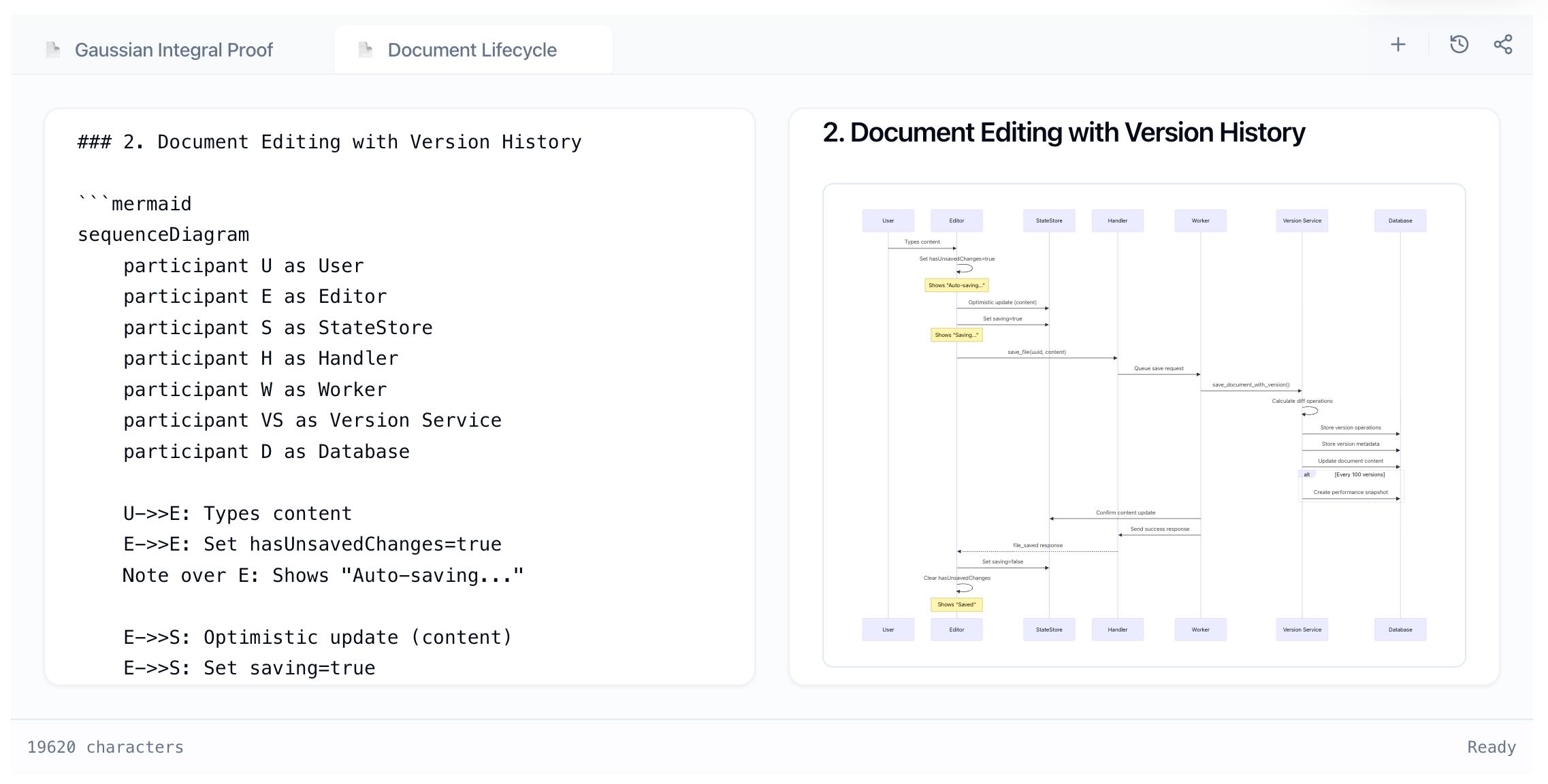Click the Editor participant at bottom of diagram
This screenshot has width=1548, height=784.
pyautogui.click(x=956, y=630)
